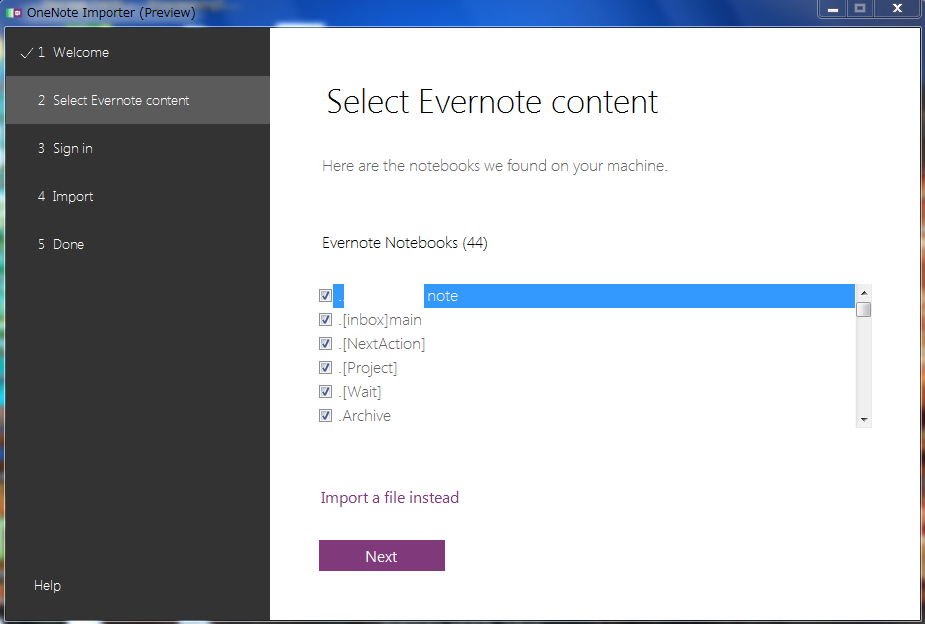Jump to the Sign in step
Image resolution: width=925 pixels, height=624 pixels.
coord(137,148)
